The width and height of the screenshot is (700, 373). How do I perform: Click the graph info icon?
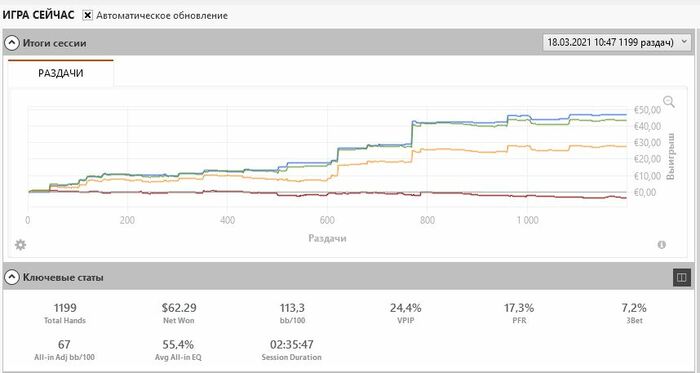click(662, 245)
